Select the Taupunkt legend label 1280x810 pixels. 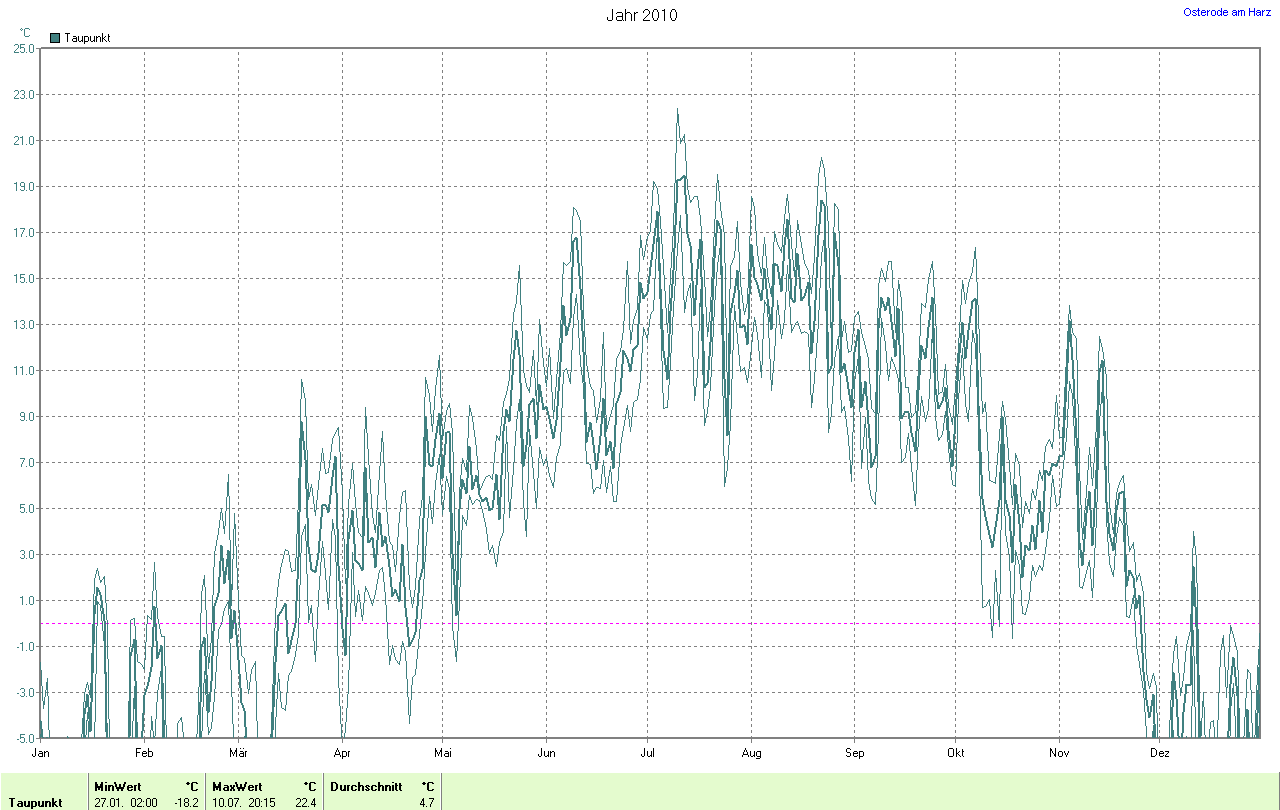pyautogui.click(x=87, y=38)
